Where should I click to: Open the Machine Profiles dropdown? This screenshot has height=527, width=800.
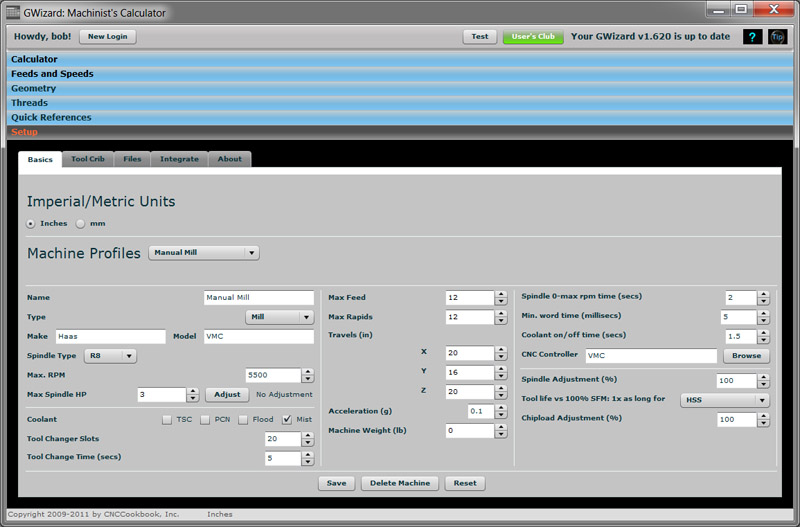click(x=204, y=253)
